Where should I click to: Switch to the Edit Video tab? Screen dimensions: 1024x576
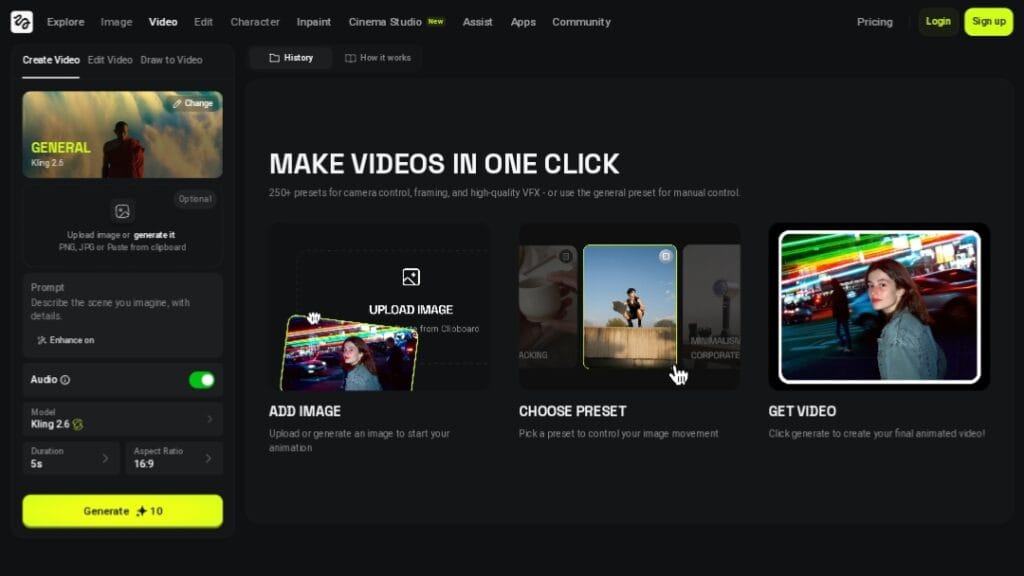point(110,60)
